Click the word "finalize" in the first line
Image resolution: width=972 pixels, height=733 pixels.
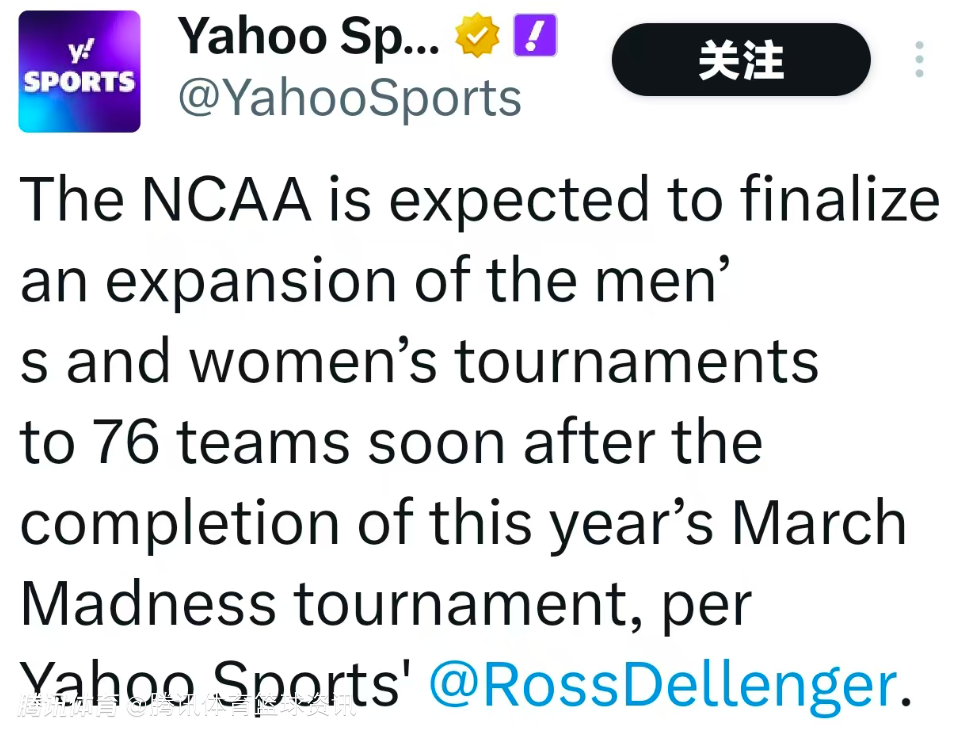tap(840, 200)
